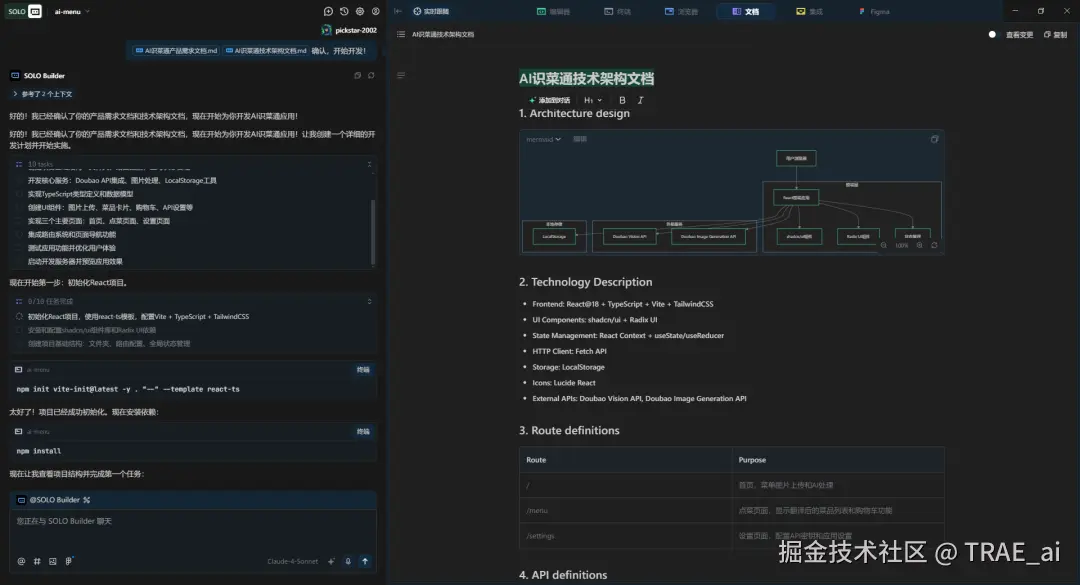Open the ai-menu project dropdown
Viewport: 1080px width, 585px height.
(x=72, y=12)
